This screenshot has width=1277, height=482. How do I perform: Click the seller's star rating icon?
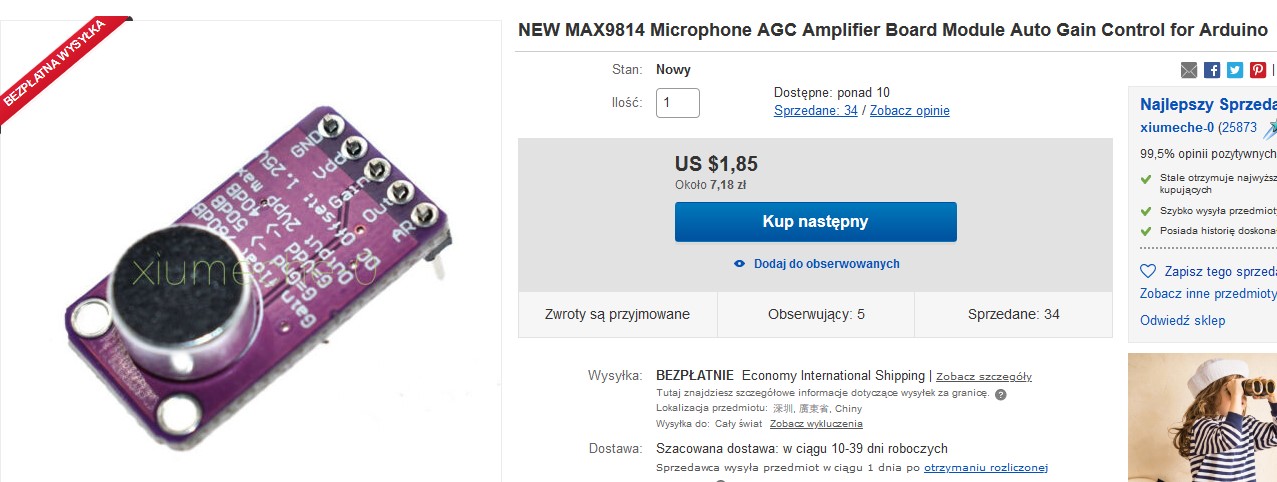tap(1270, 129)
